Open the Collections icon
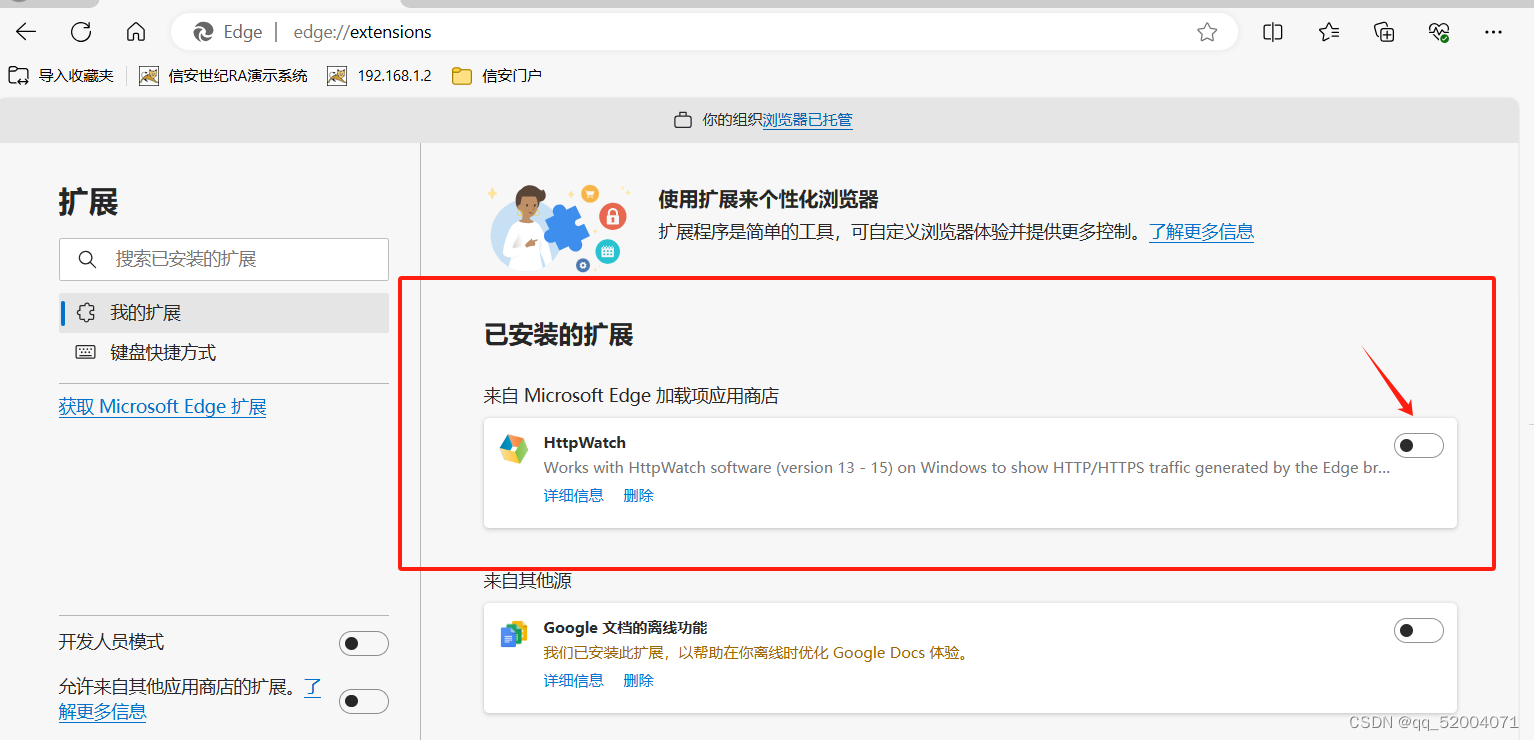 (1384, 32)
